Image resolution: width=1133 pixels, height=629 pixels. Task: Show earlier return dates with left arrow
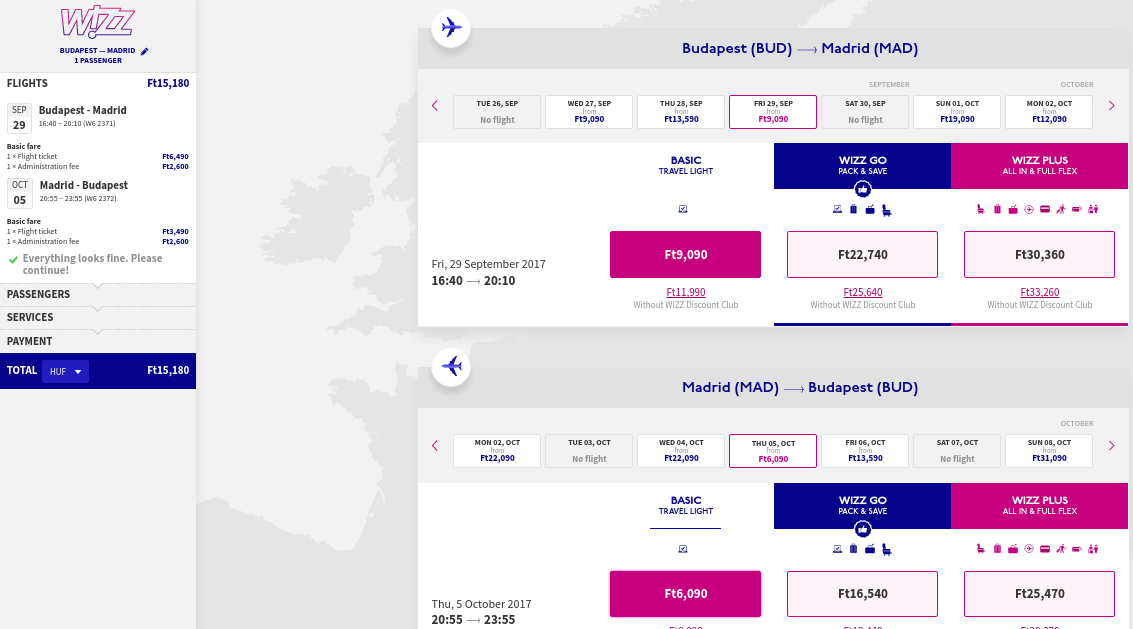pyautogui.click(x=434, y=445)
